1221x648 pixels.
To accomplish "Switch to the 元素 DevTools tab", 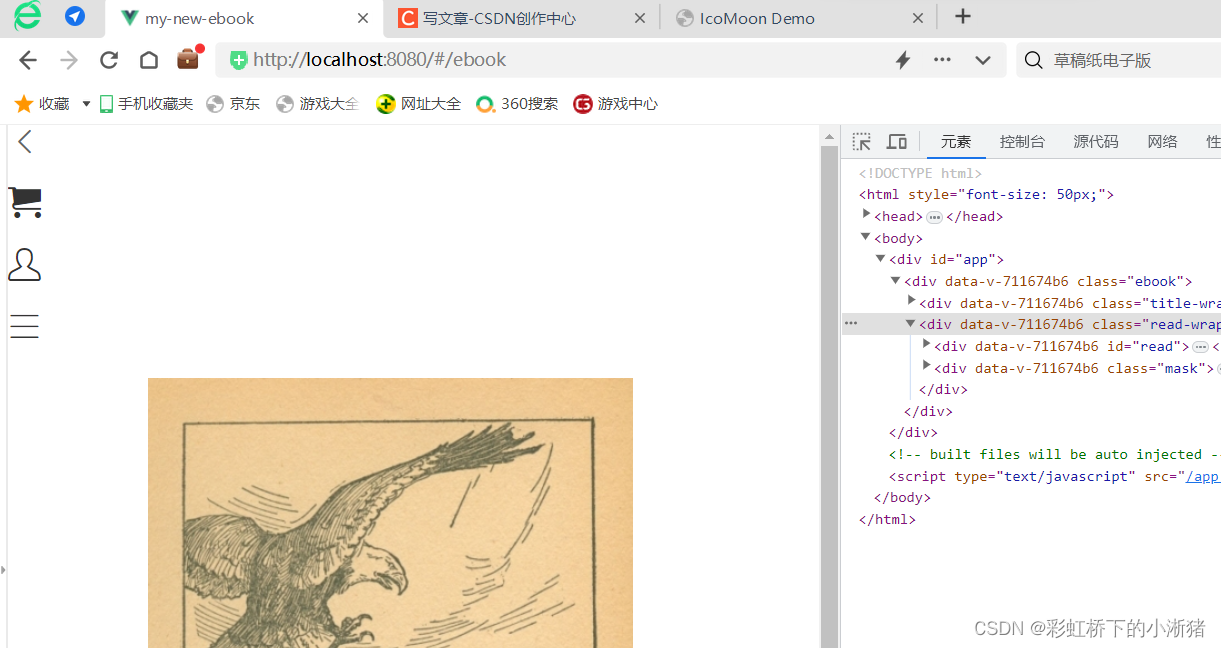I will (x=956, y=142).
